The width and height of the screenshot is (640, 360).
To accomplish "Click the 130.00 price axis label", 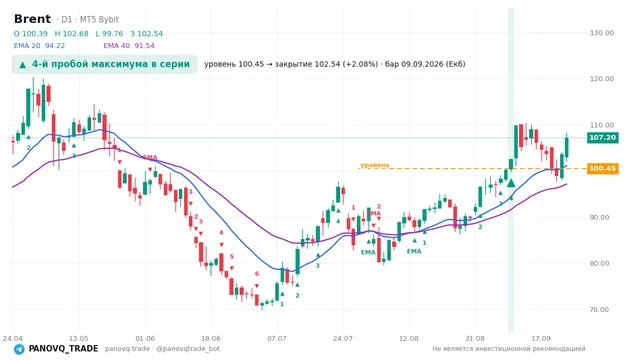I will 602,33.
